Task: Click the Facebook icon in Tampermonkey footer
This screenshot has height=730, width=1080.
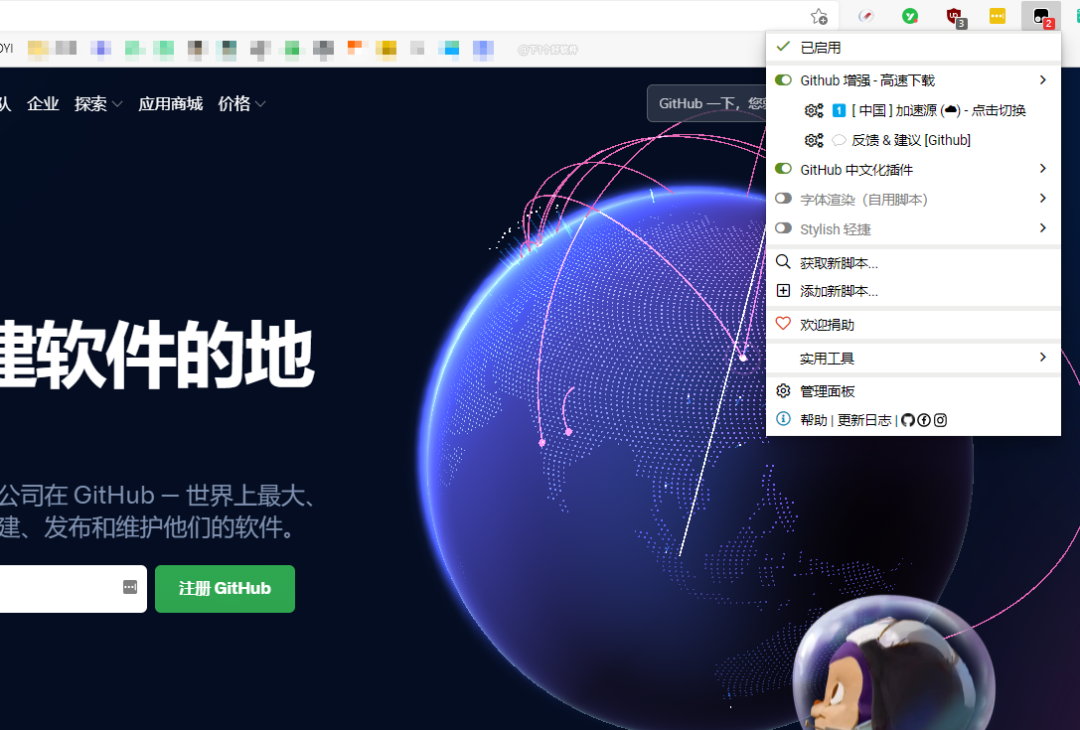Action: click(x=924, y=420)
